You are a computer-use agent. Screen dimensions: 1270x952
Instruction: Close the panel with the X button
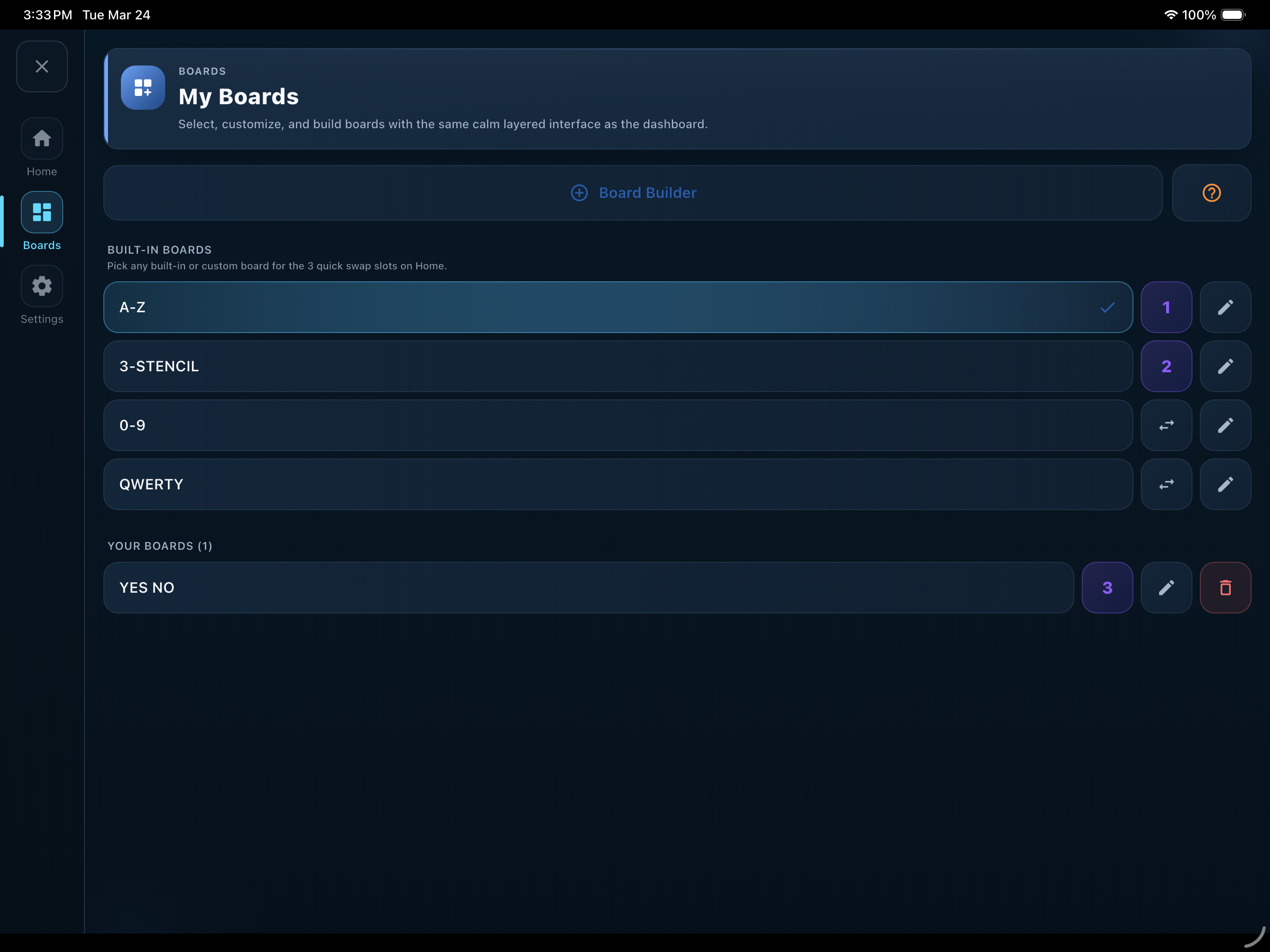[x=42, y=66]
